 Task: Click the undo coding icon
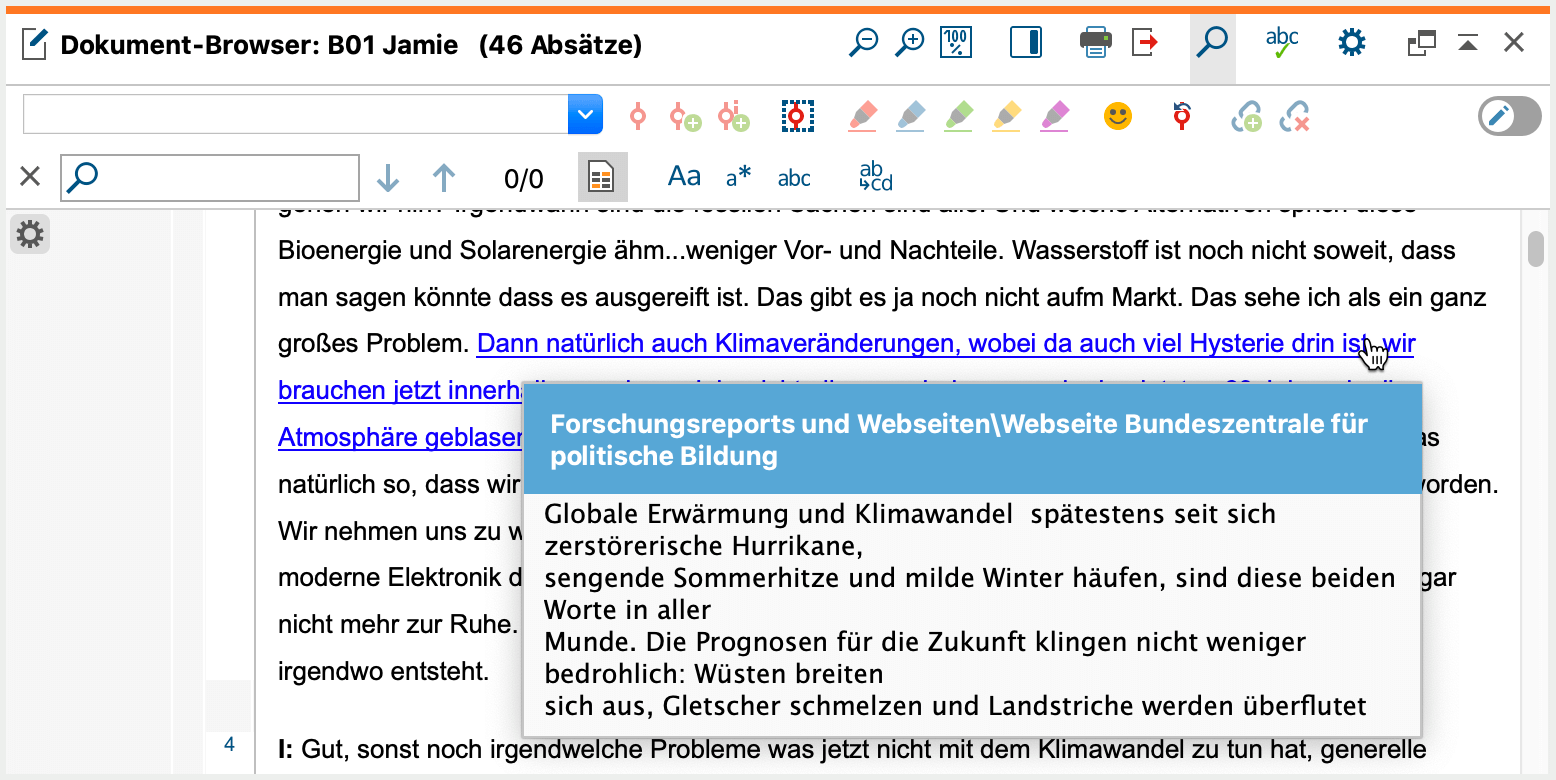click(1182, 117)
